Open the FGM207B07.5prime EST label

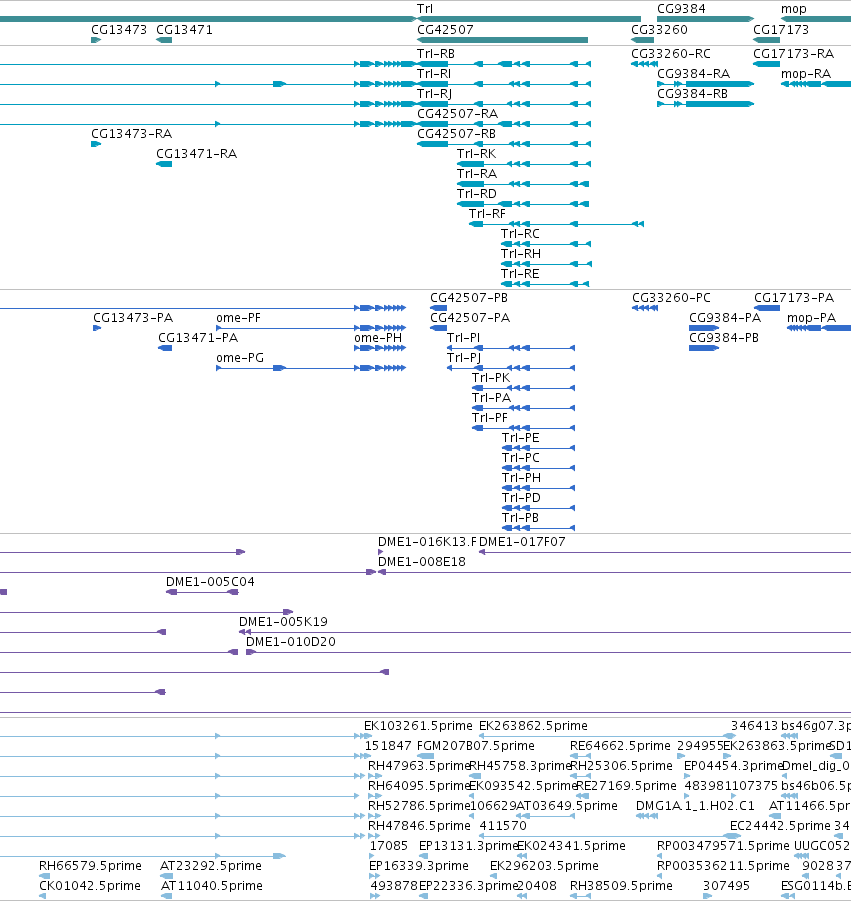[476, 746]
